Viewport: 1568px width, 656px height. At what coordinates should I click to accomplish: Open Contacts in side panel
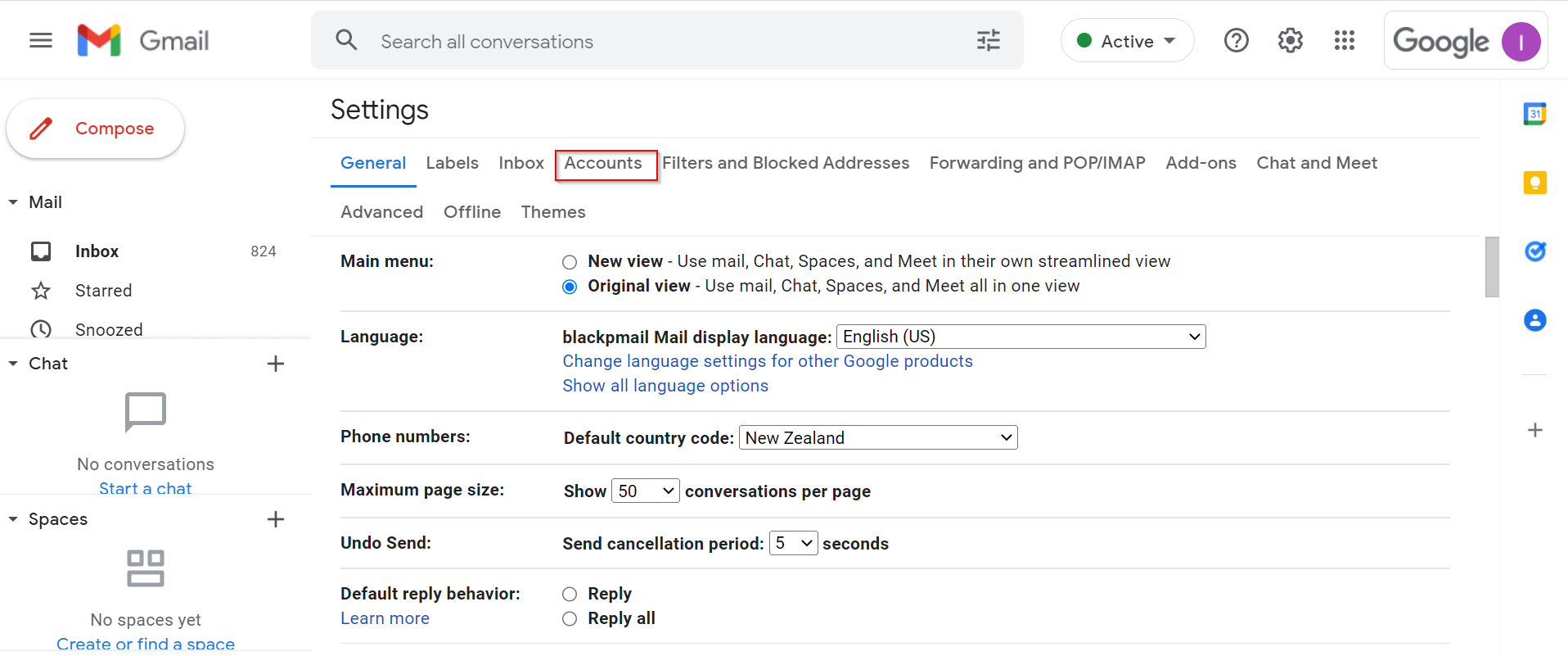[x=1534, y=320]
